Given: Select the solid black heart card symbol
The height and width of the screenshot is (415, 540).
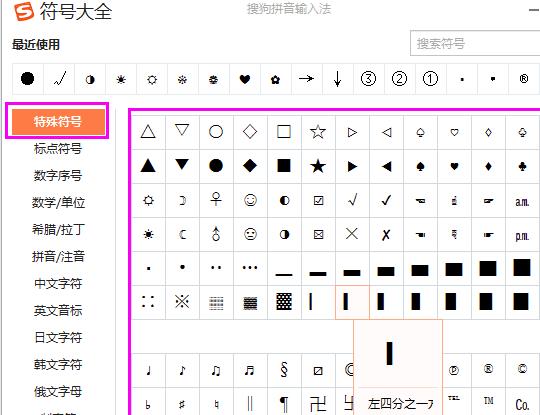Looking at the screenshot, I should tap(454, 166).
